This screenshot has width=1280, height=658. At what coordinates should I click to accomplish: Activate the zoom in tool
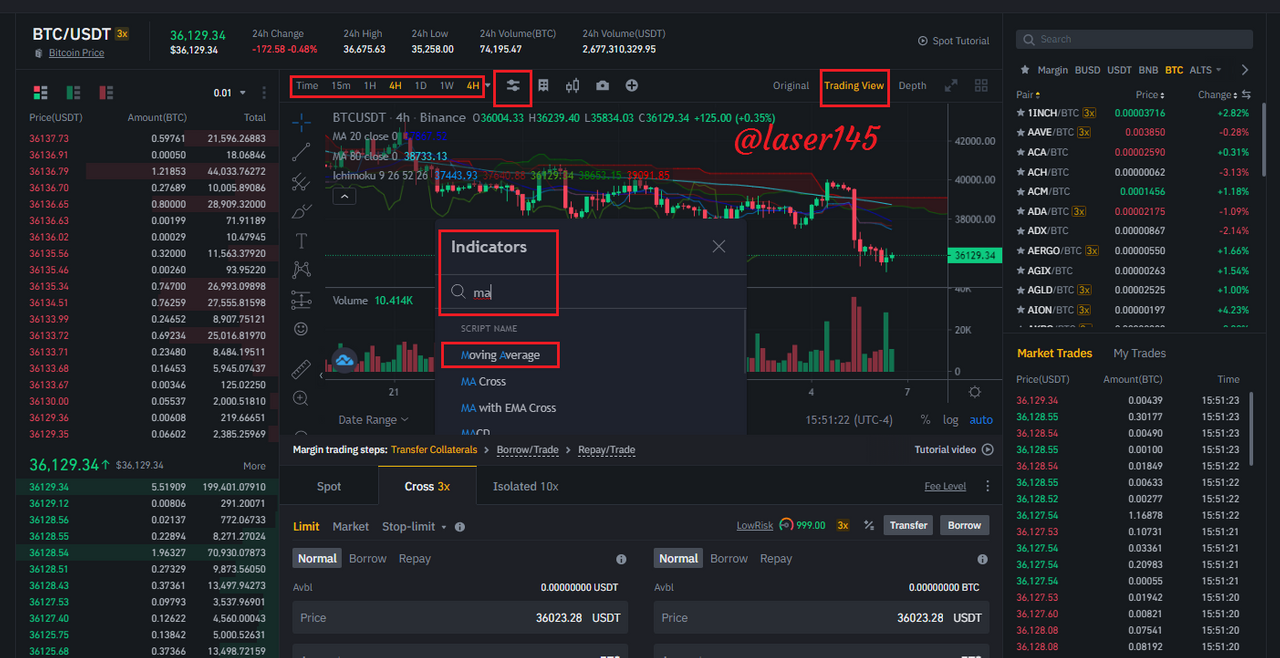[x=301, y=398]
